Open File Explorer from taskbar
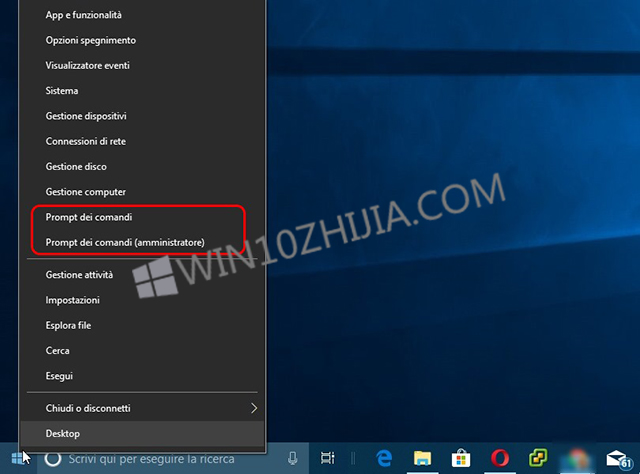Viewport: 640px width, 474px height. coord(422,458)
